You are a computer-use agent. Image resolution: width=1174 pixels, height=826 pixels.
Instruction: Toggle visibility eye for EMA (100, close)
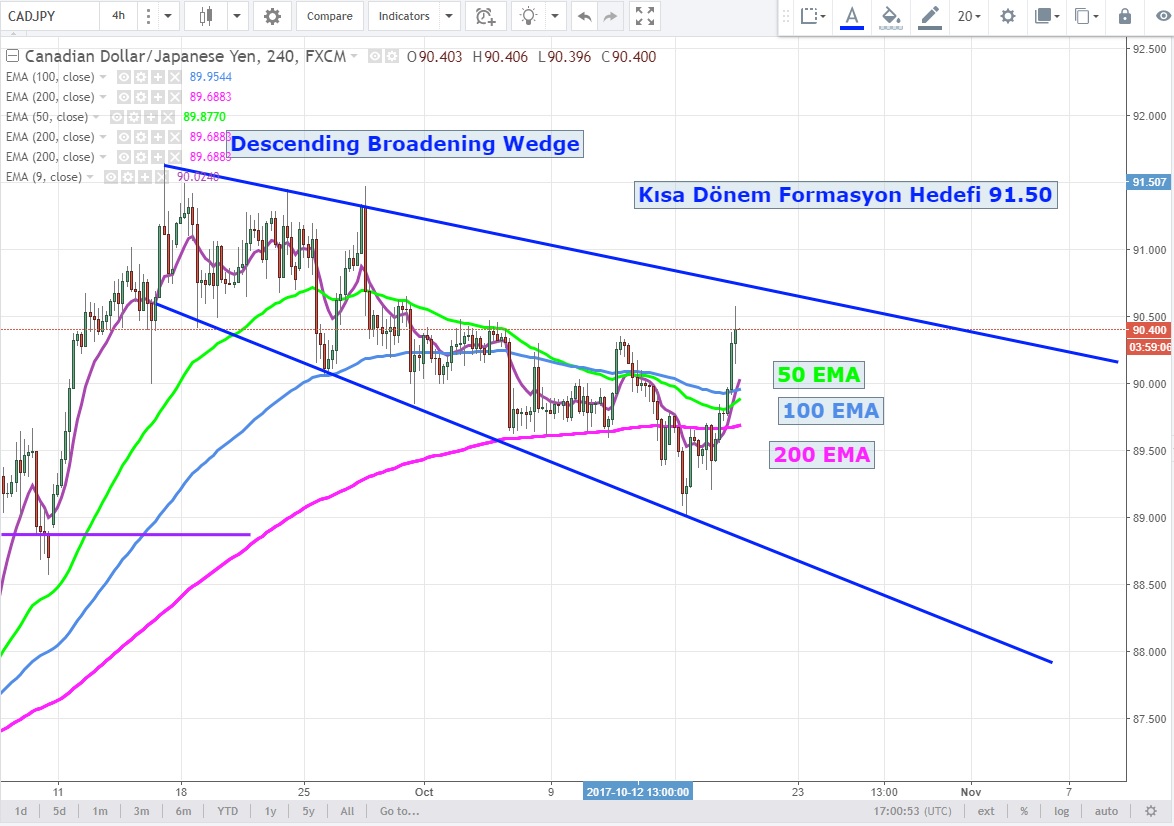click(125, 77)
